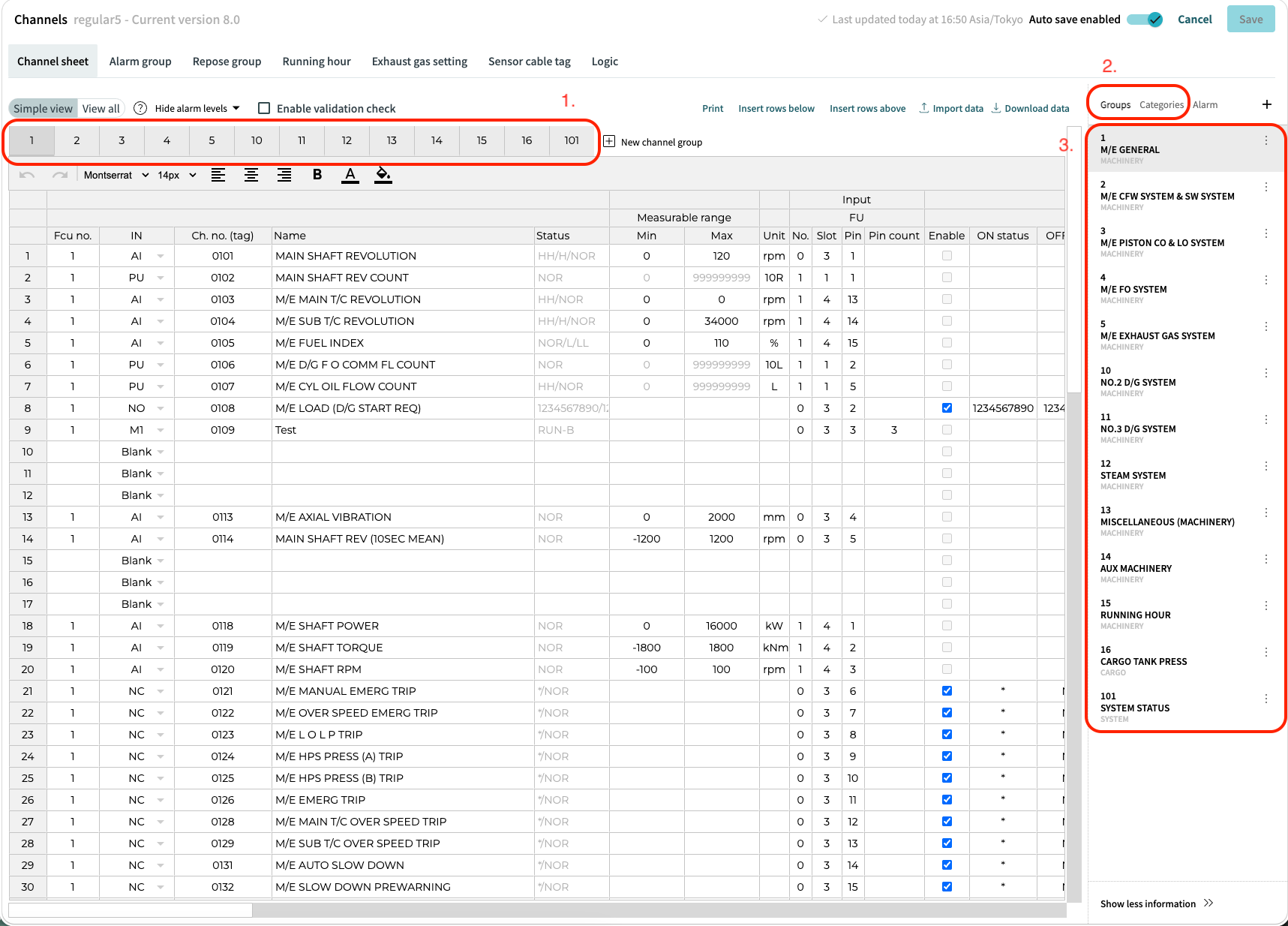This screenshot has width=1288, height=926.
Task: Center-align text in the sheet
Action: (251, 175)
